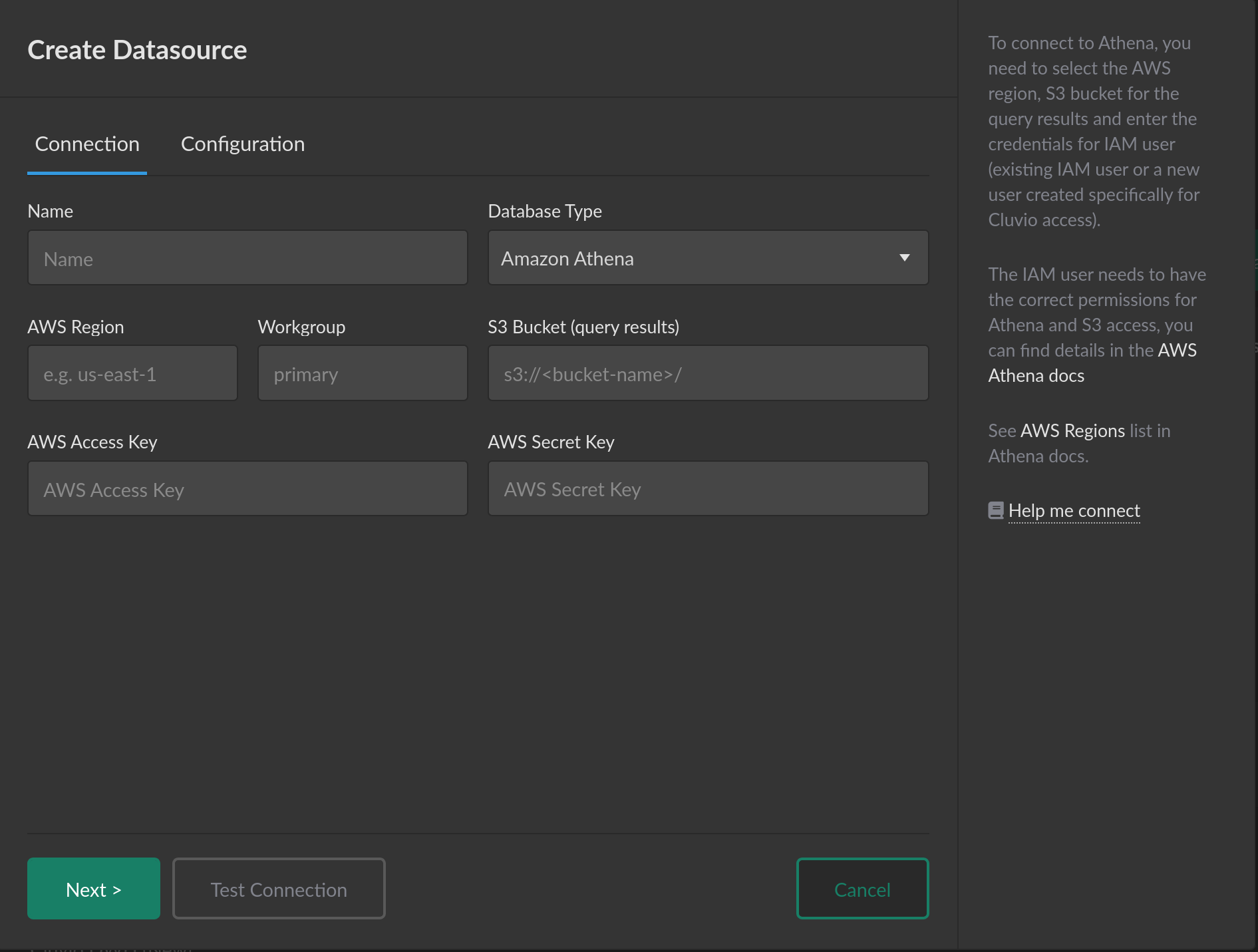Click the AWS Access Key label

[92, 442]
